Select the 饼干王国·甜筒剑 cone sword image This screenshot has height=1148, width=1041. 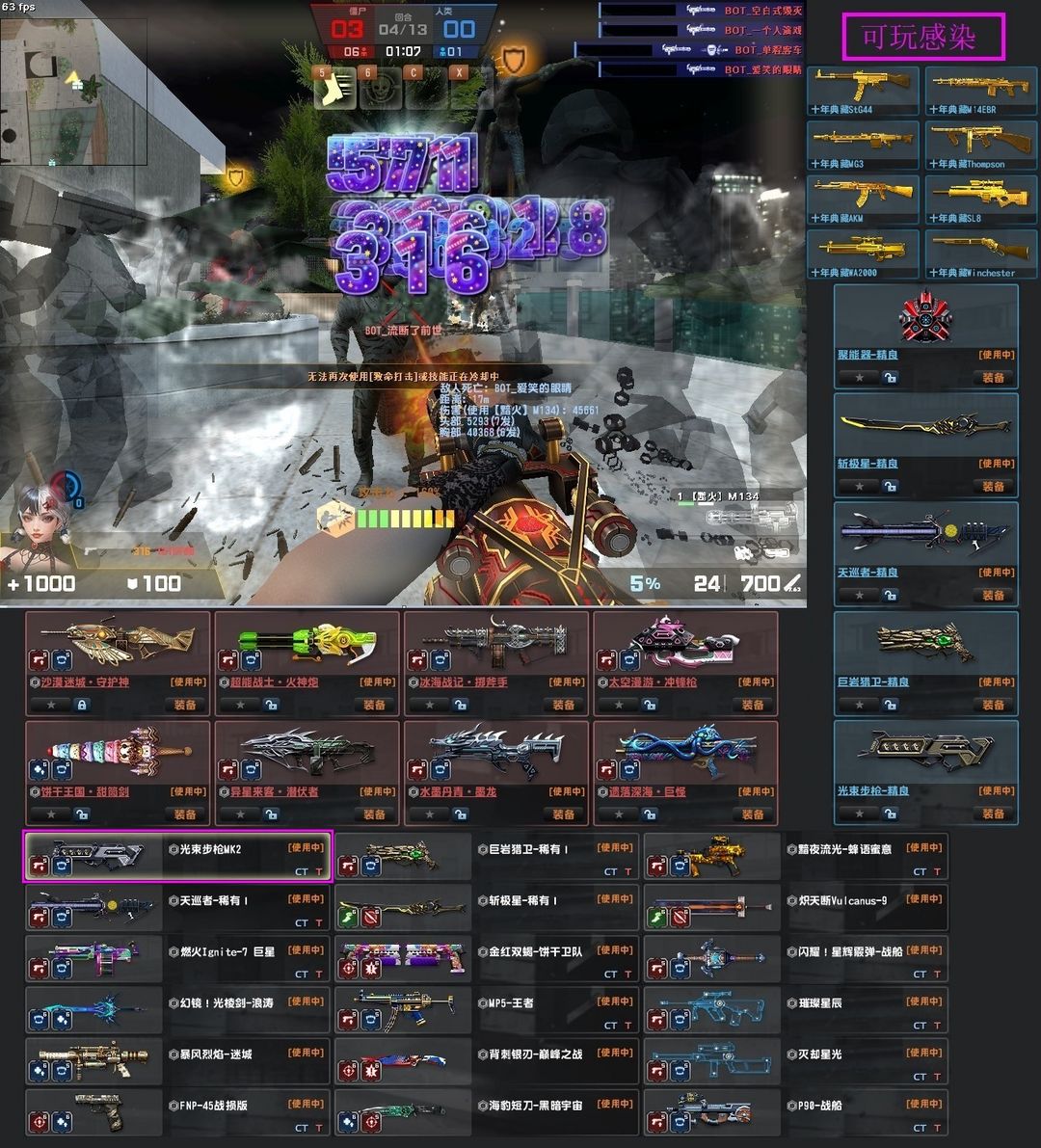(118, 751)
